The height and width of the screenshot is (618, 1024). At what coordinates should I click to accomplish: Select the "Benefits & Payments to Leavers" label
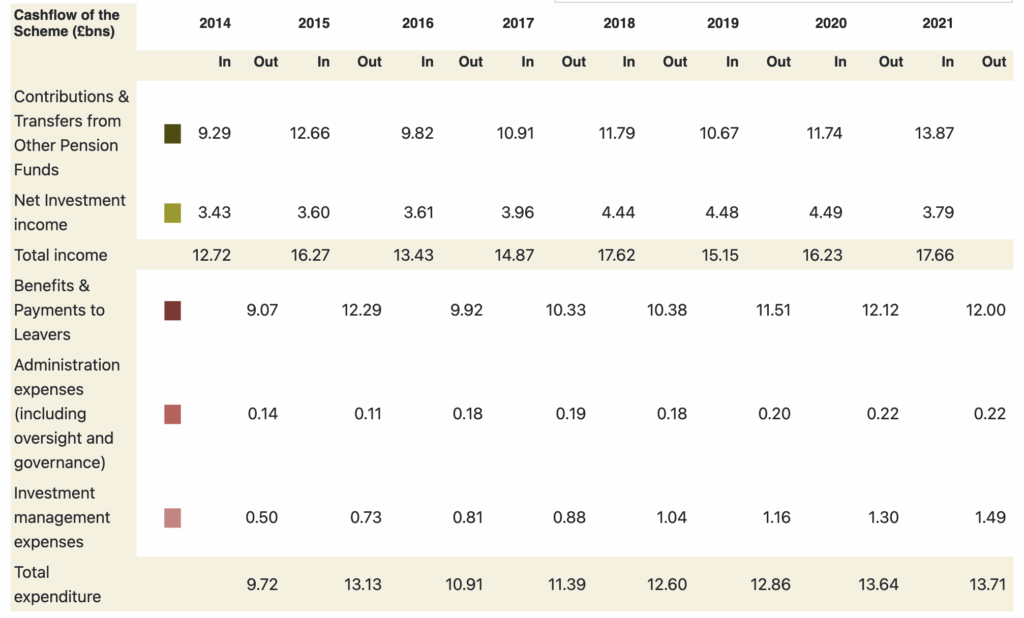click(59, 310)
